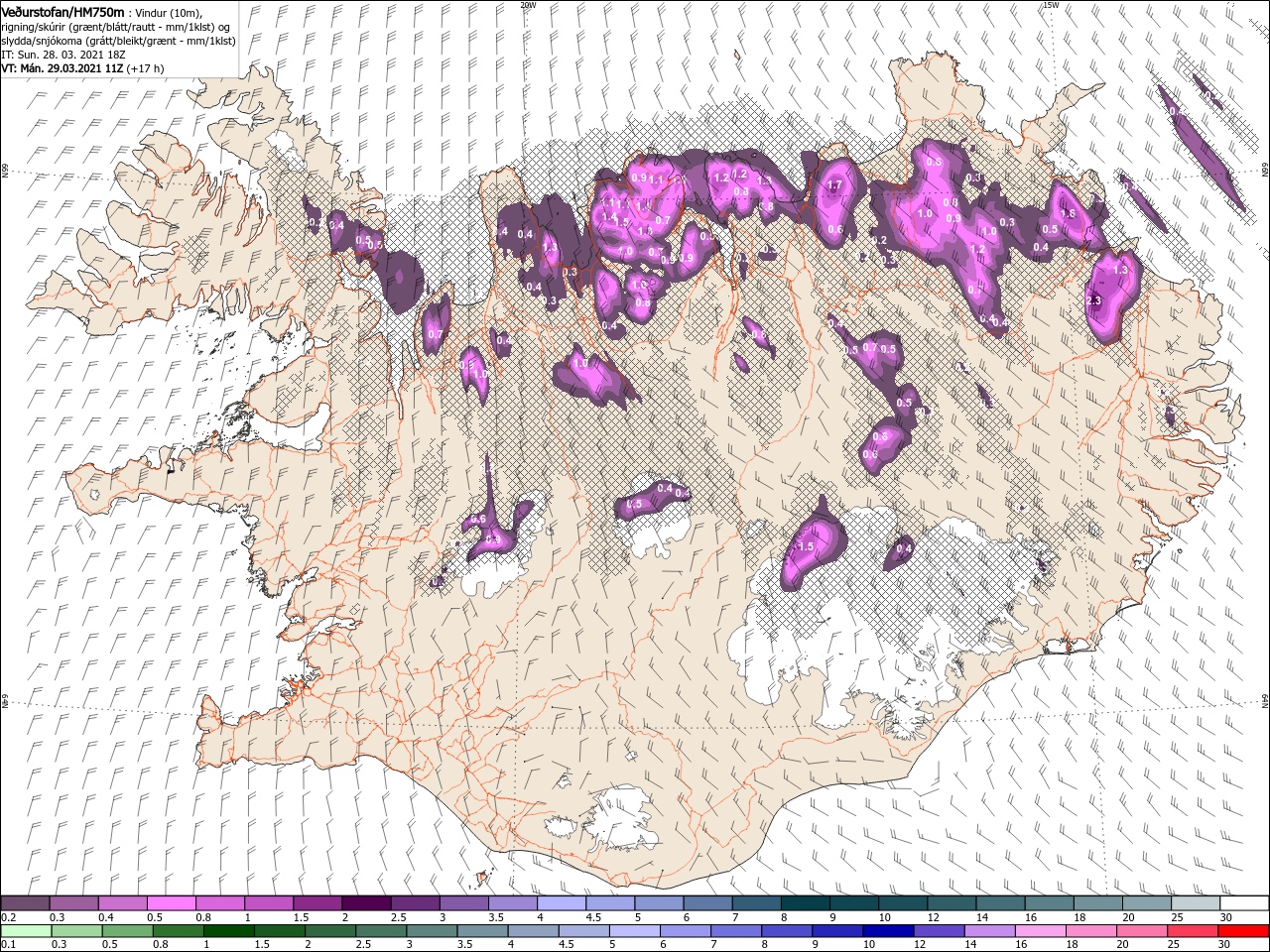Click the 20W longitude label at top
1270x952 pixels.
pos(528,5)
